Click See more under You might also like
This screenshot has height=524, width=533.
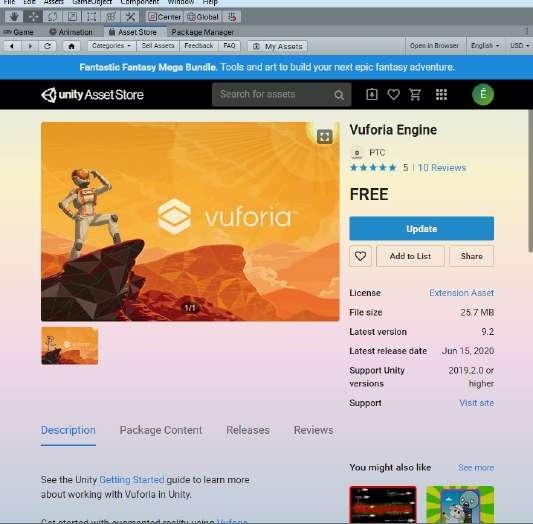point(476,468)
